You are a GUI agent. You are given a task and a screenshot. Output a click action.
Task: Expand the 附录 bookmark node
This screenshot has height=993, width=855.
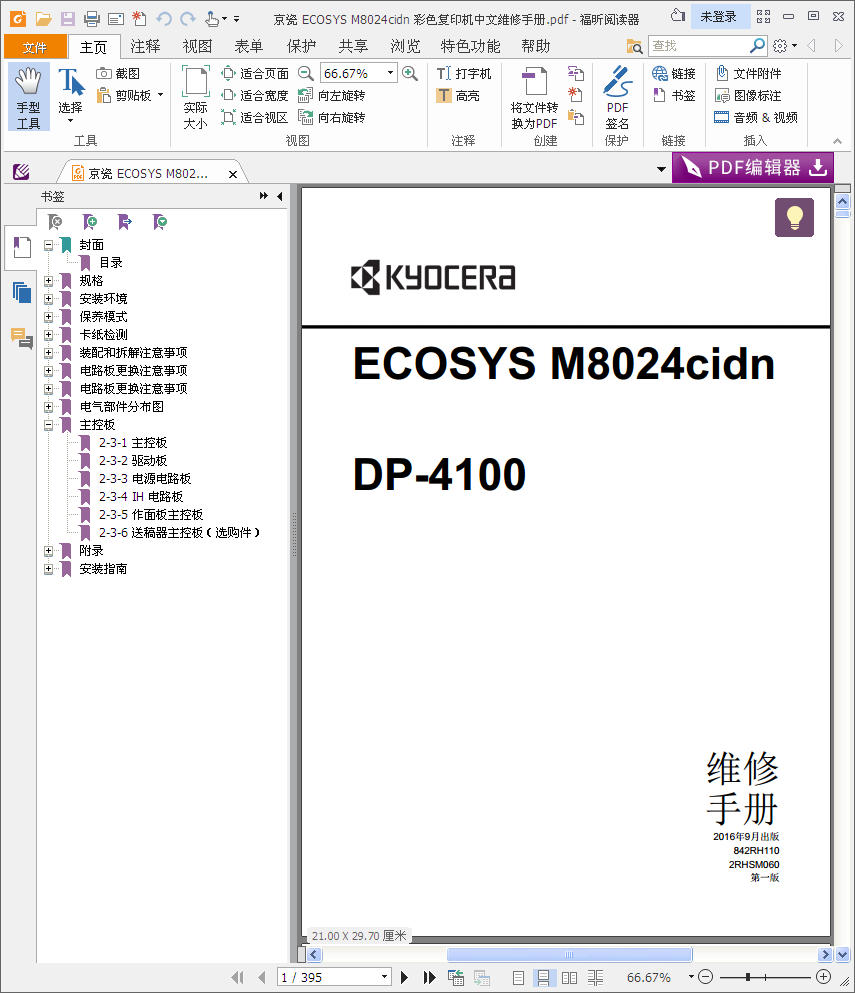(x=48, y=551)
